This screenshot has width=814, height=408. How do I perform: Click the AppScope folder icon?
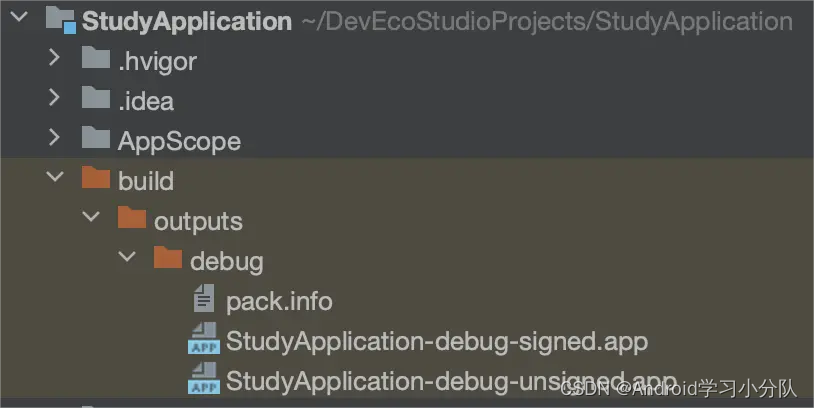tap(95, 139)
